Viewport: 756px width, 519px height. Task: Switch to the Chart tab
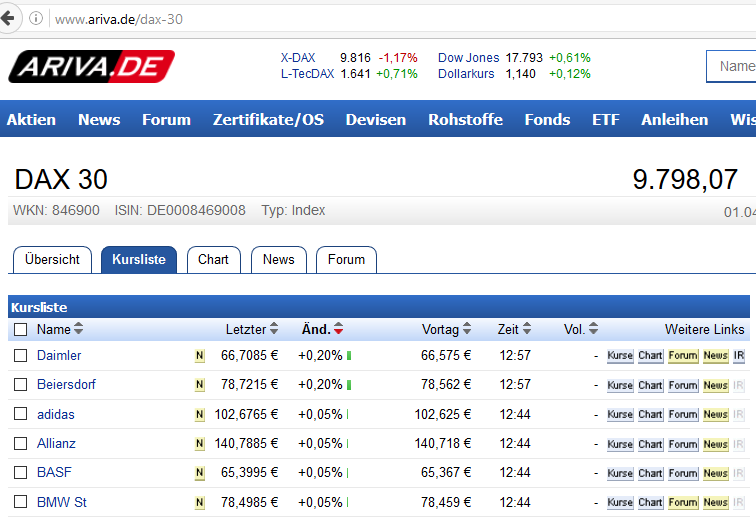point(213,260)
